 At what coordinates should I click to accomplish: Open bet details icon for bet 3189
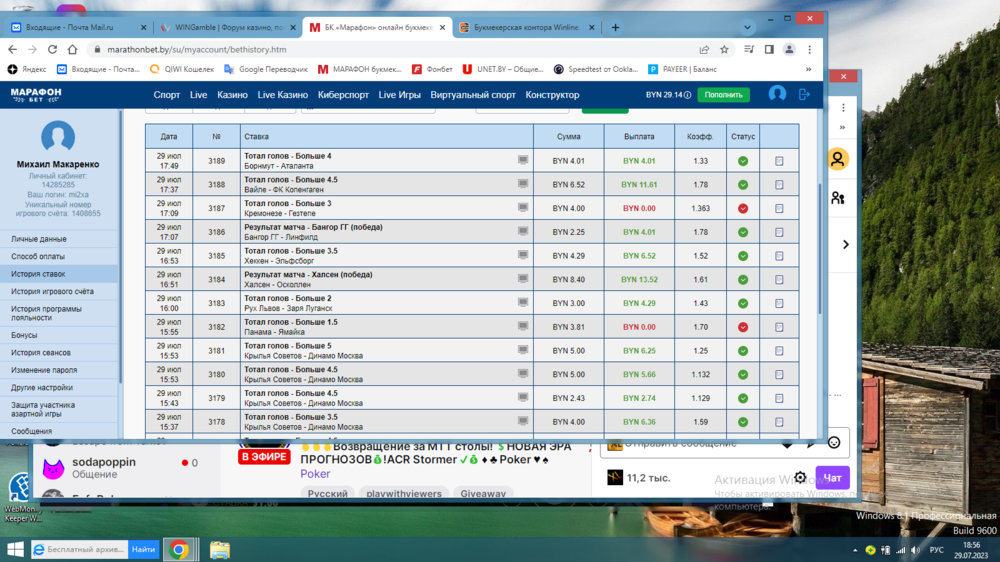coord(779,161)
